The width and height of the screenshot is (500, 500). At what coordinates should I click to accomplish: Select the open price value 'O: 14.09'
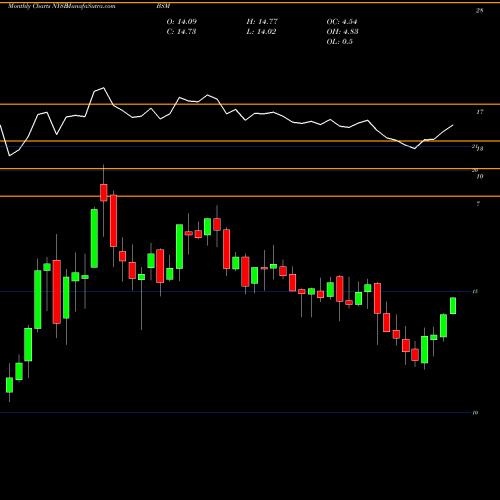point(182,22)
